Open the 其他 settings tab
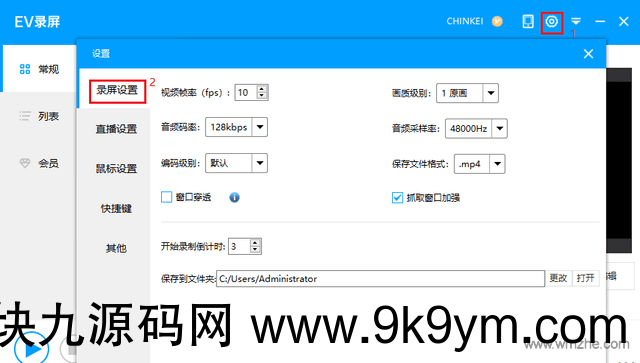 (x=116, y=248)
